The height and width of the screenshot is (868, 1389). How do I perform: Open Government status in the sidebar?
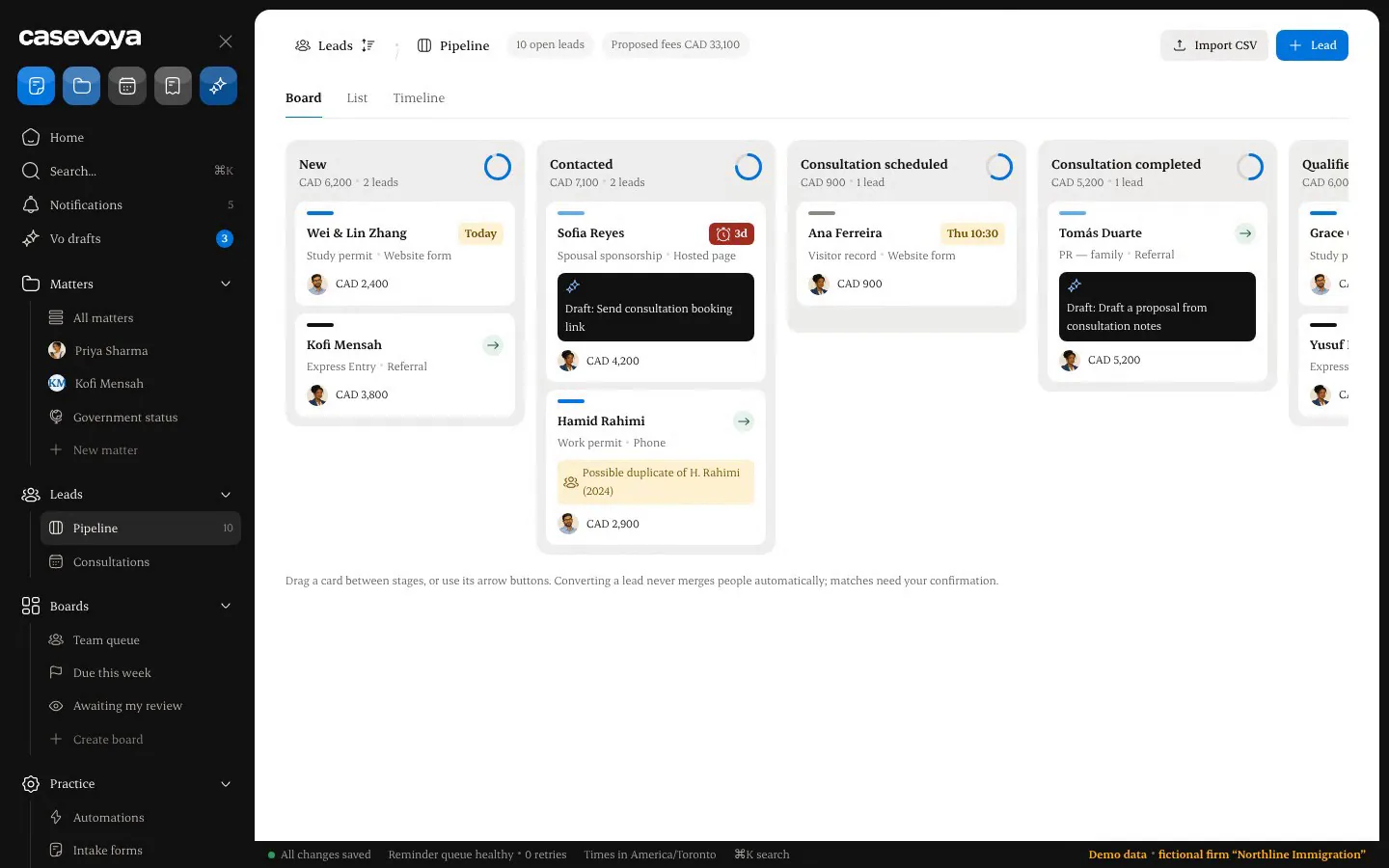(x=141, y=417)
